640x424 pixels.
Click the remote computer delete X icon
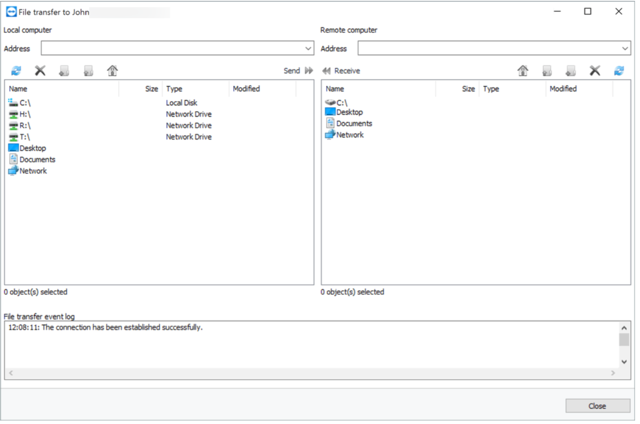595,71
